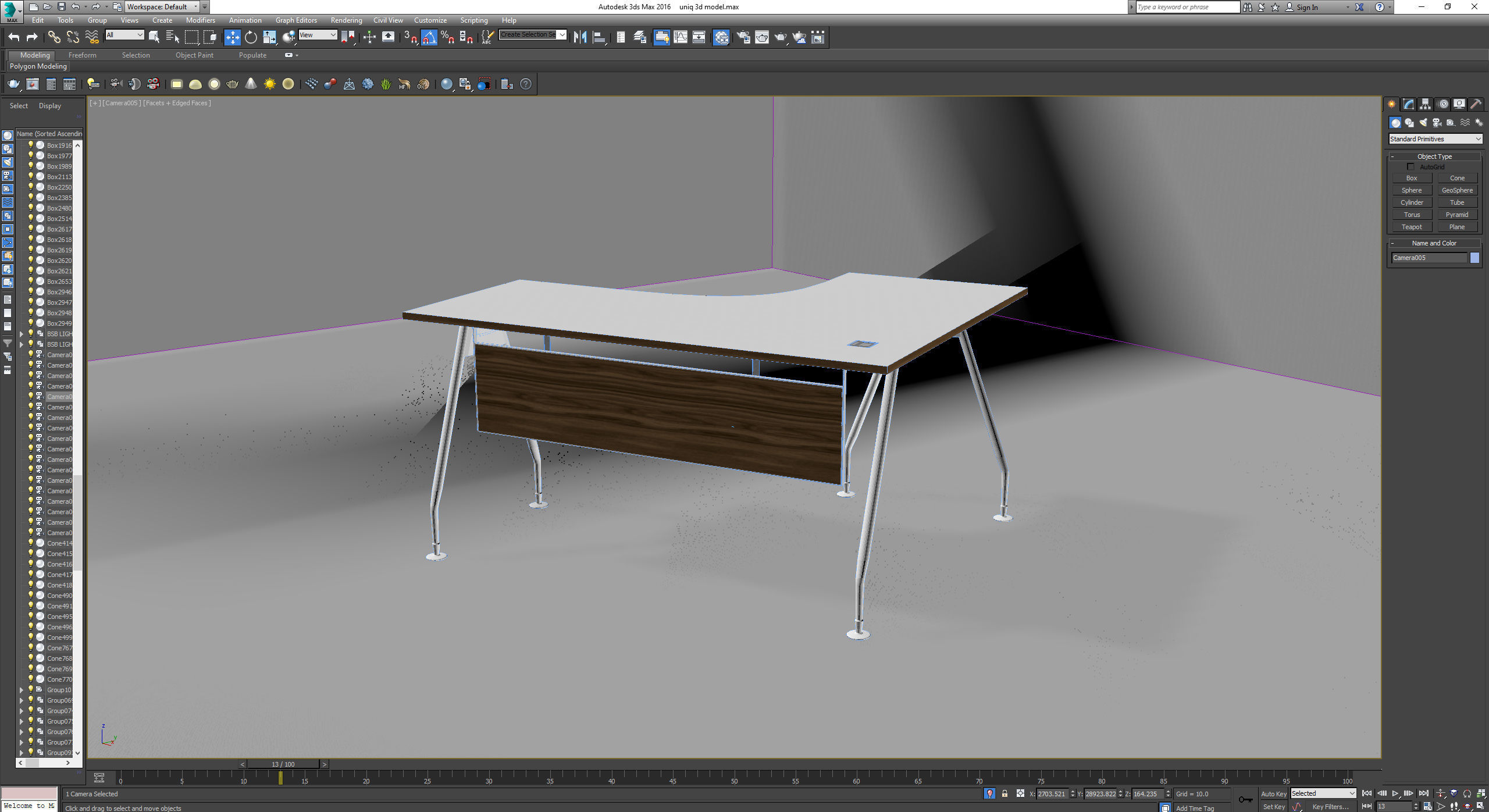This screenshot has width=1489, height=812.
Task: Click the 13 / 100 time slider handle
Action: [283, 764]
